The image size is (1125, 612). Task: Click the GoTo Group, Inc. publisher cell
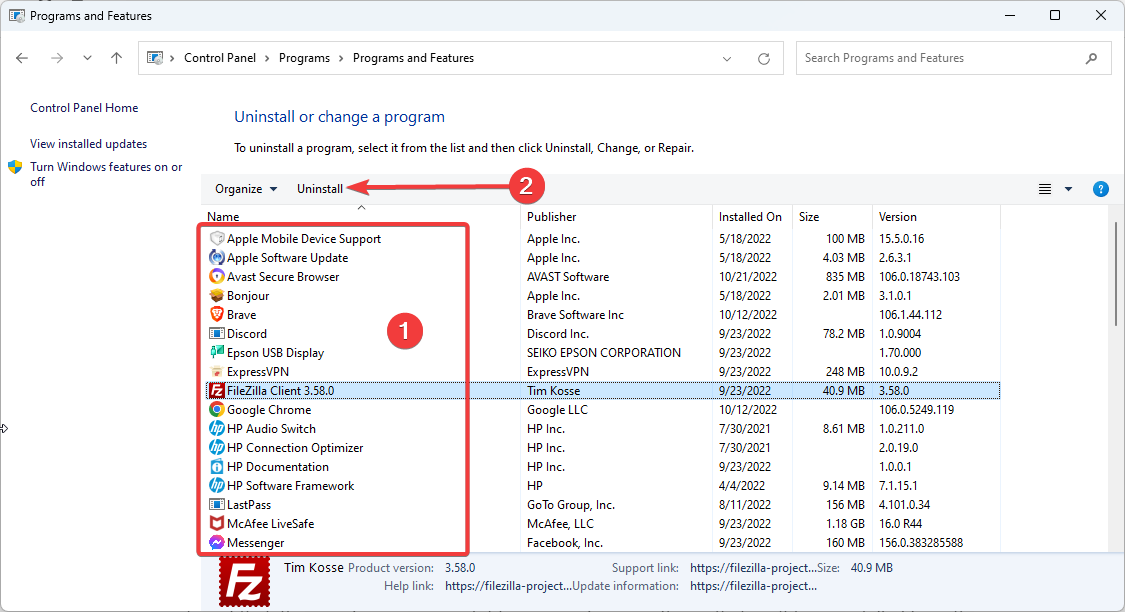[570, 504]
